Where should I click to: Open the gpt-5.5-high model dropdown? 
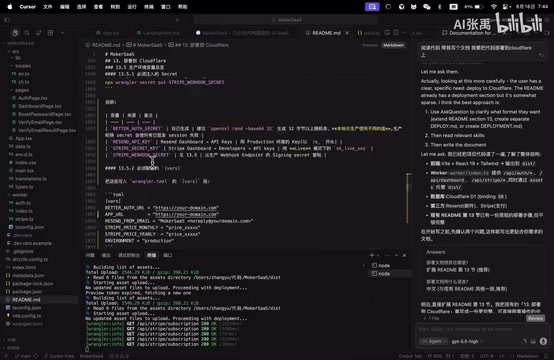pyautogui.click(x=467, y=341)
